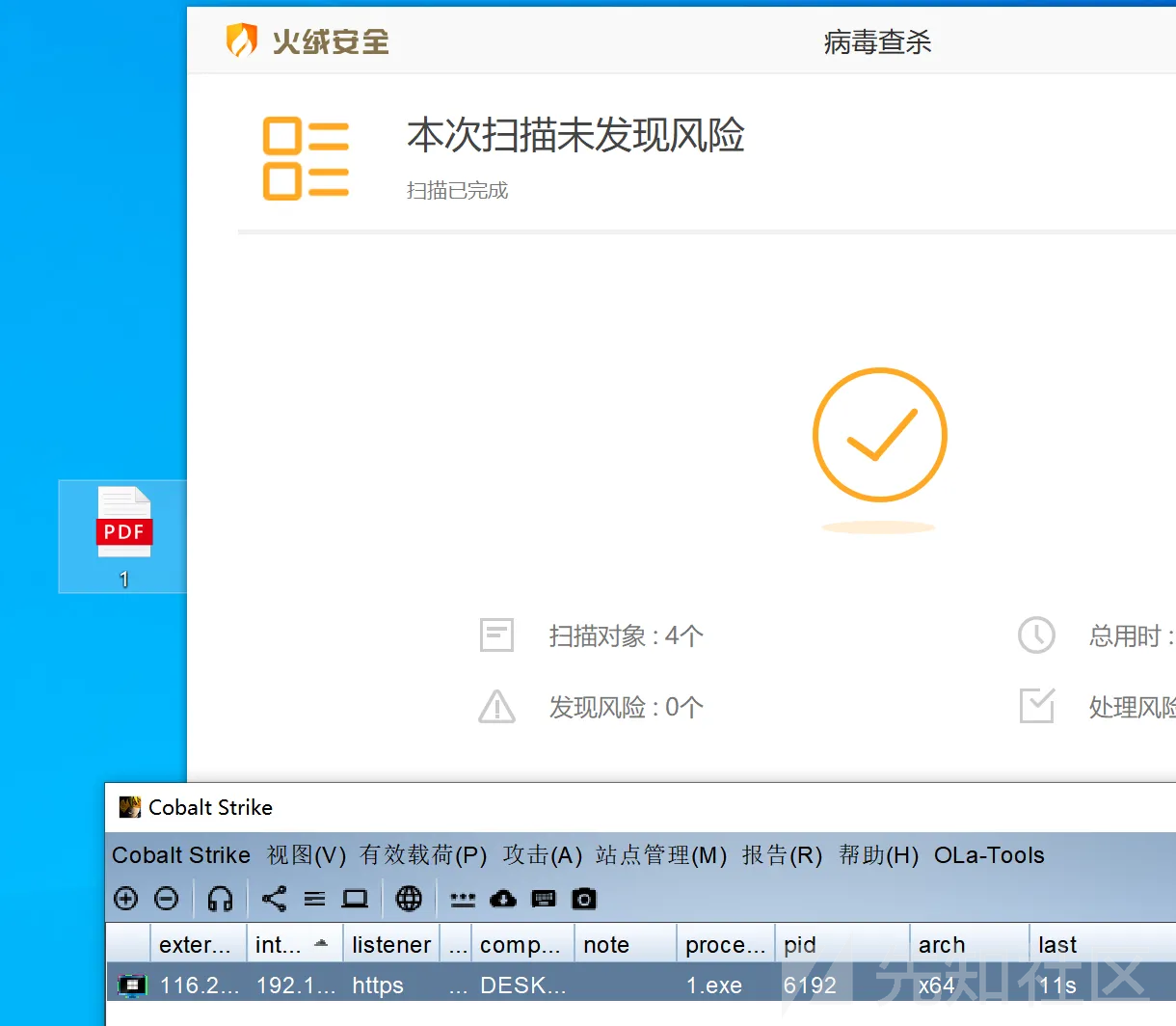Click the 发现风险 : 0个 text
Viewport: 1176px width, 1026px height.
[627, 707]
